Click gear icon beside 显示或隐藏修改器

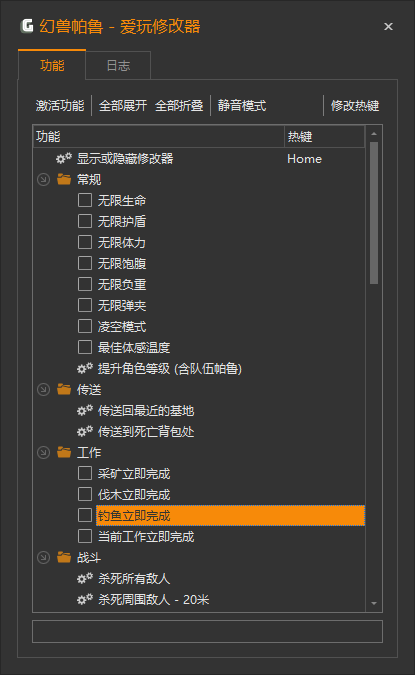[x=64, y=158]
